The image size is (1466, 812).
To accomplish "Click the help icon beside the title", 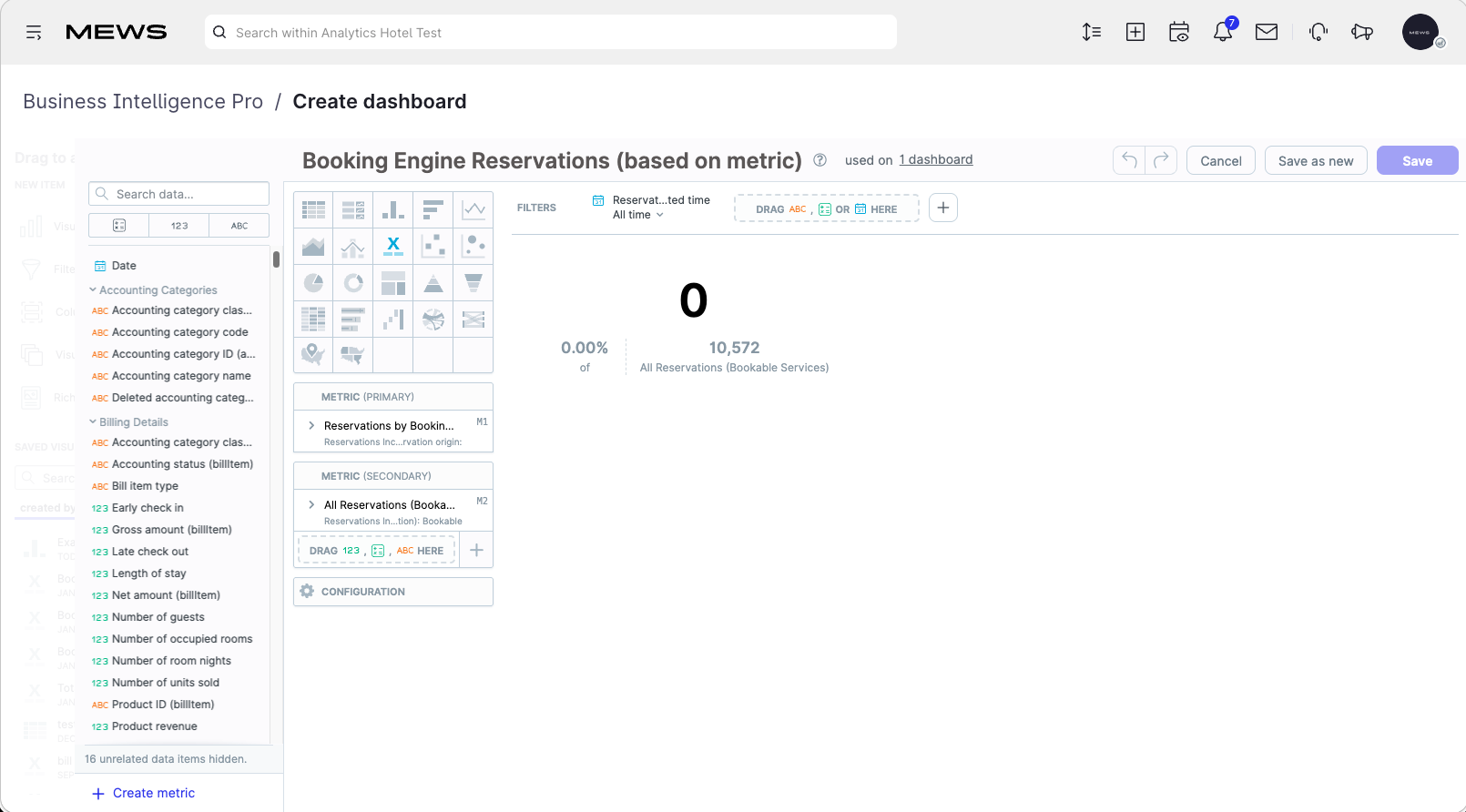I will point(820,160).
